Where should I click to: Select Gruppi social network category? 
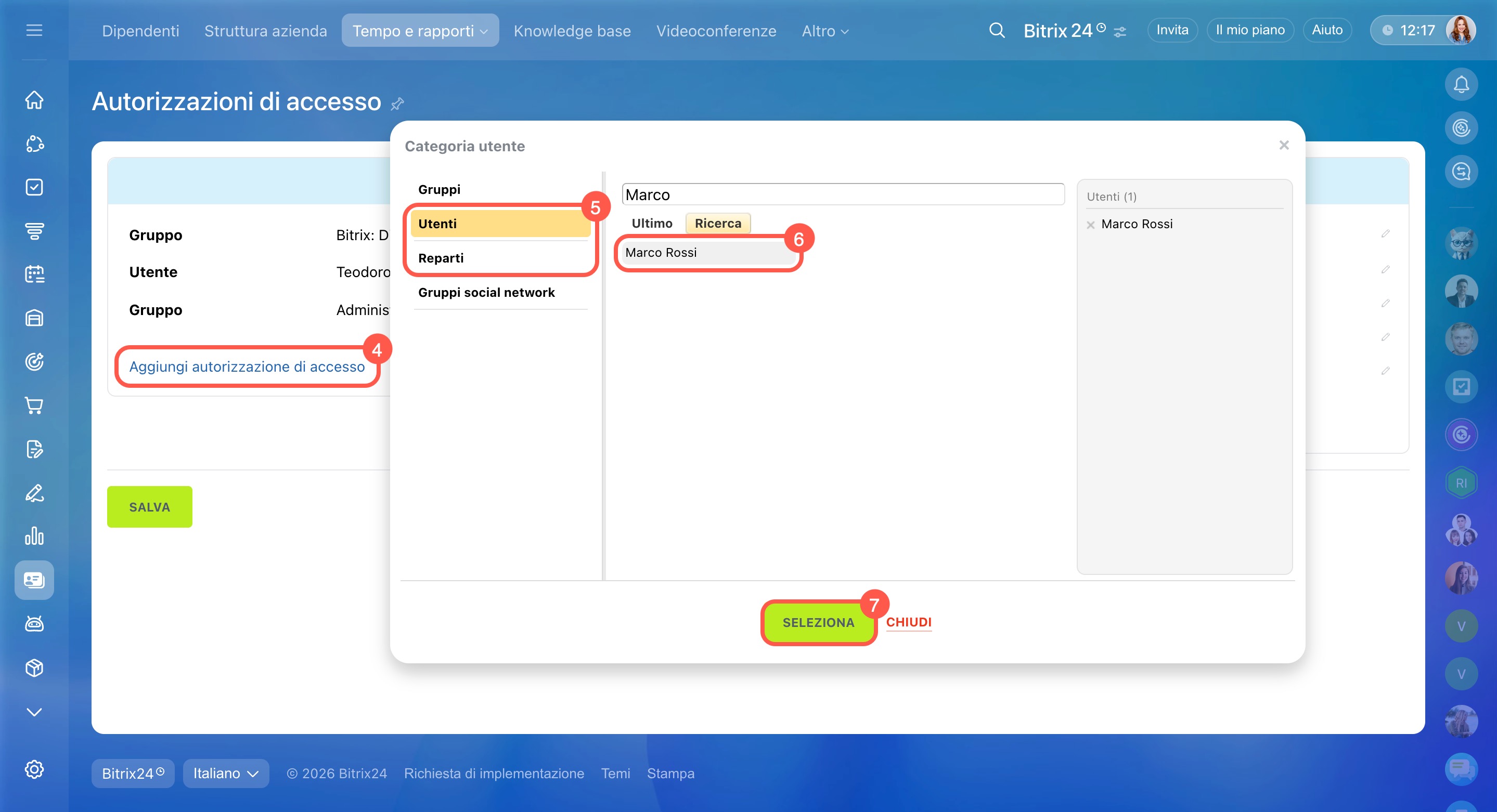coord(486,292)
